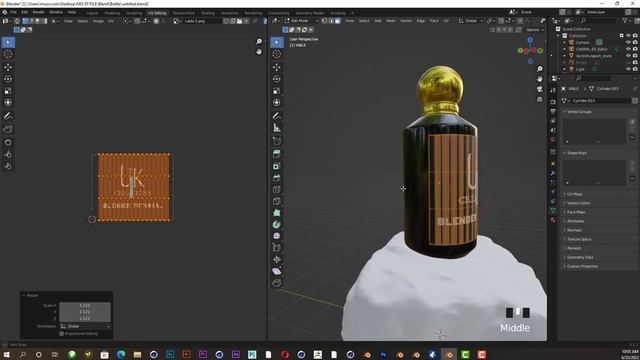Toggle Light visibility eye in outliner

628,69
